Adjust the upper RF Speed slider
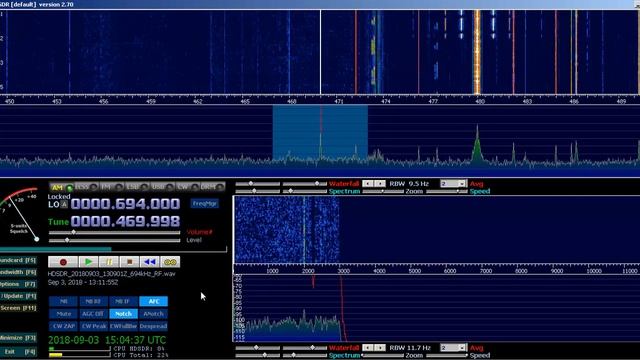 (x=447, y=191)
